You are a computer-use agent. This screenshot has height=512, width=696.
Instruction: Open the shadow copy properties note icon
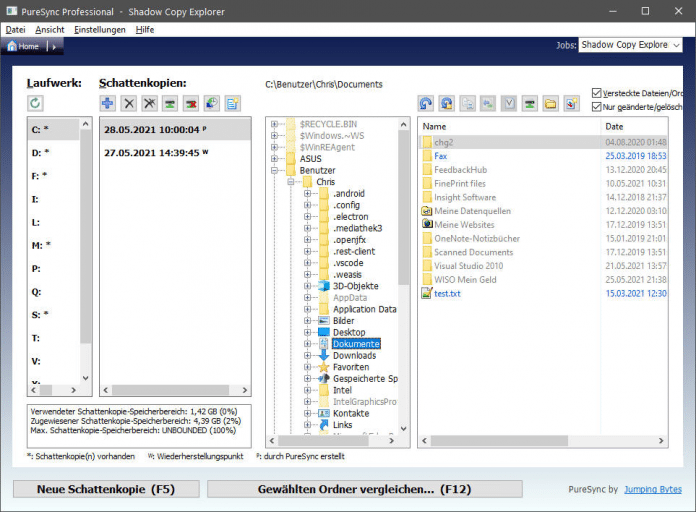[233, 103]
